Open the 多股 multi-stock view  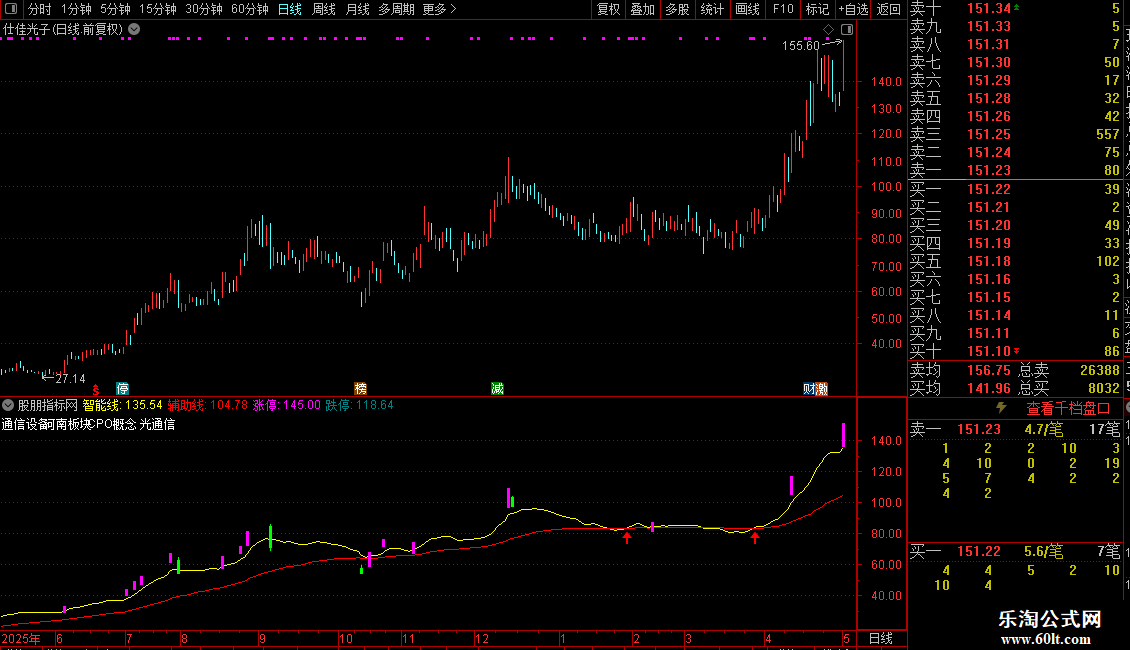click(677, 9)
